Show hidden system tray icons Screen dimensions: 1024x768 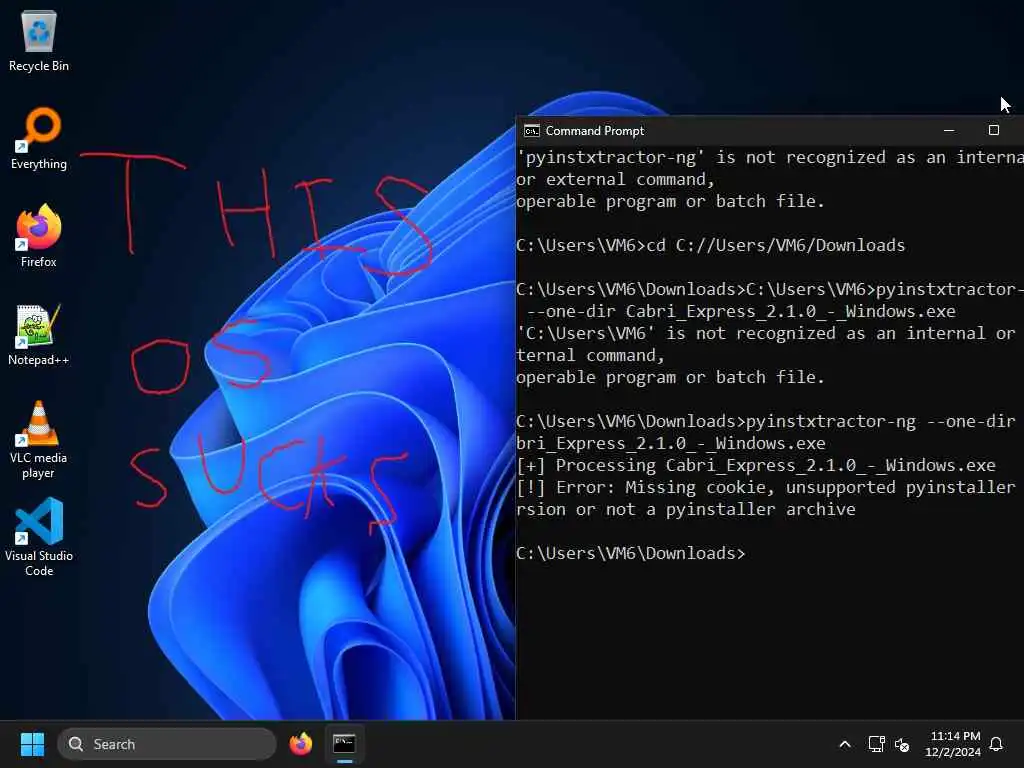click(844, 744)
